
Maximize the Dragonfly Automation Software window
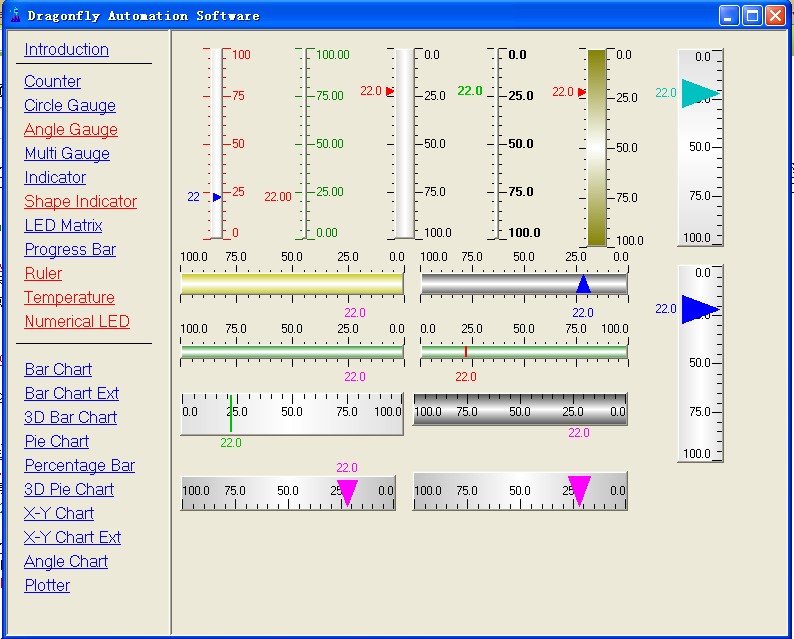752,16
